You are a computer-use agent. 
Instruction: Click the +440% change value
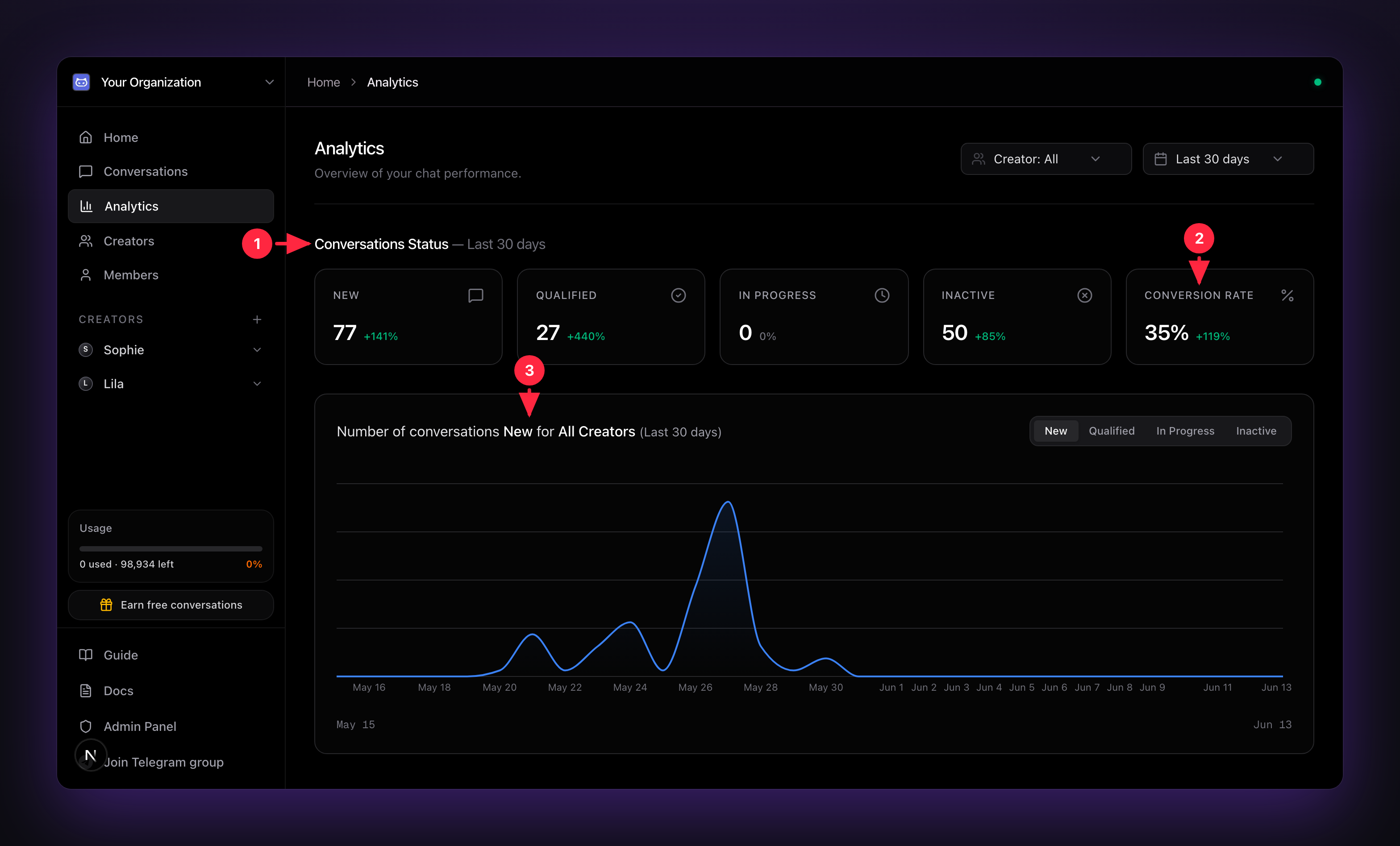(x=586, y=336)
